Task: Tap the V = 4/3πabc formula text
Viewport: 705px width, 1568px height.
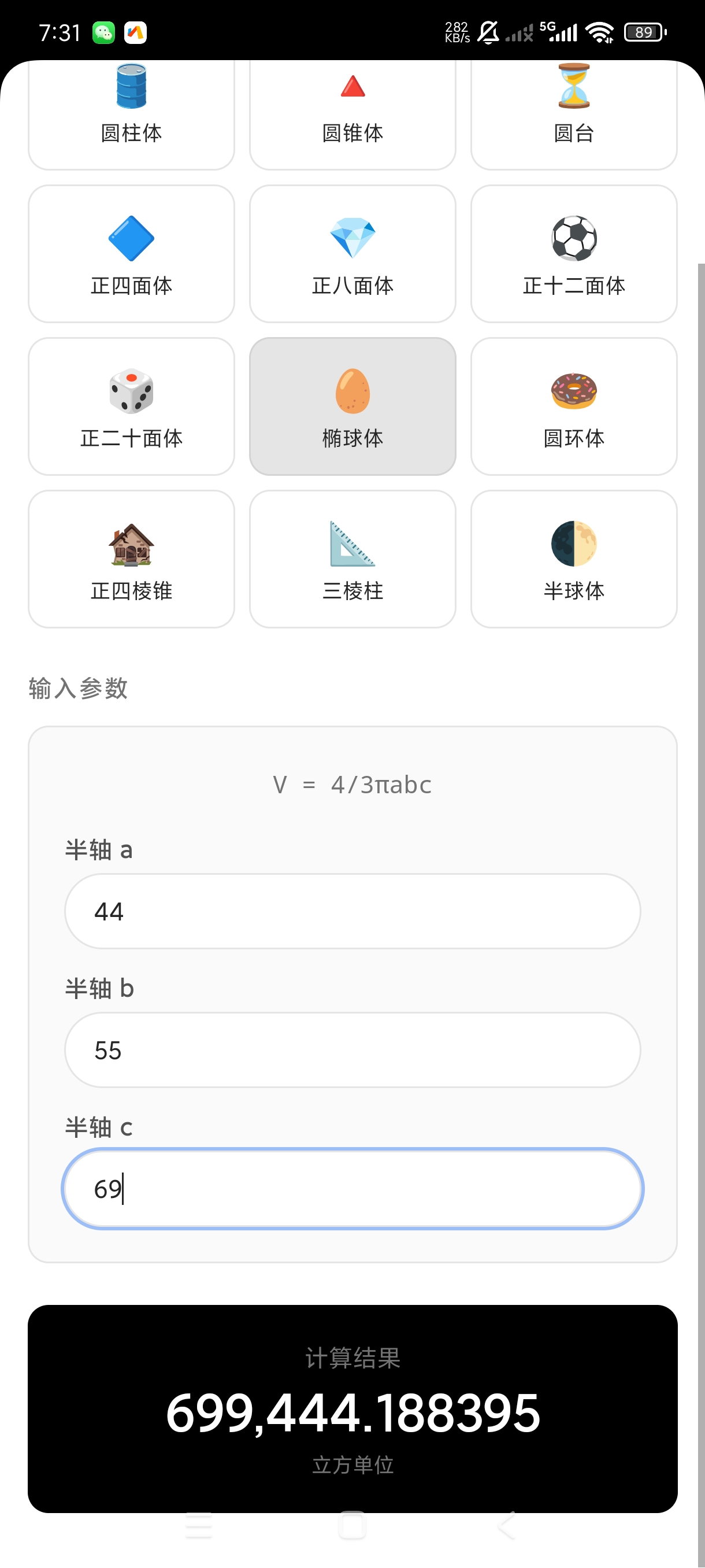Action: pos(352,785)
